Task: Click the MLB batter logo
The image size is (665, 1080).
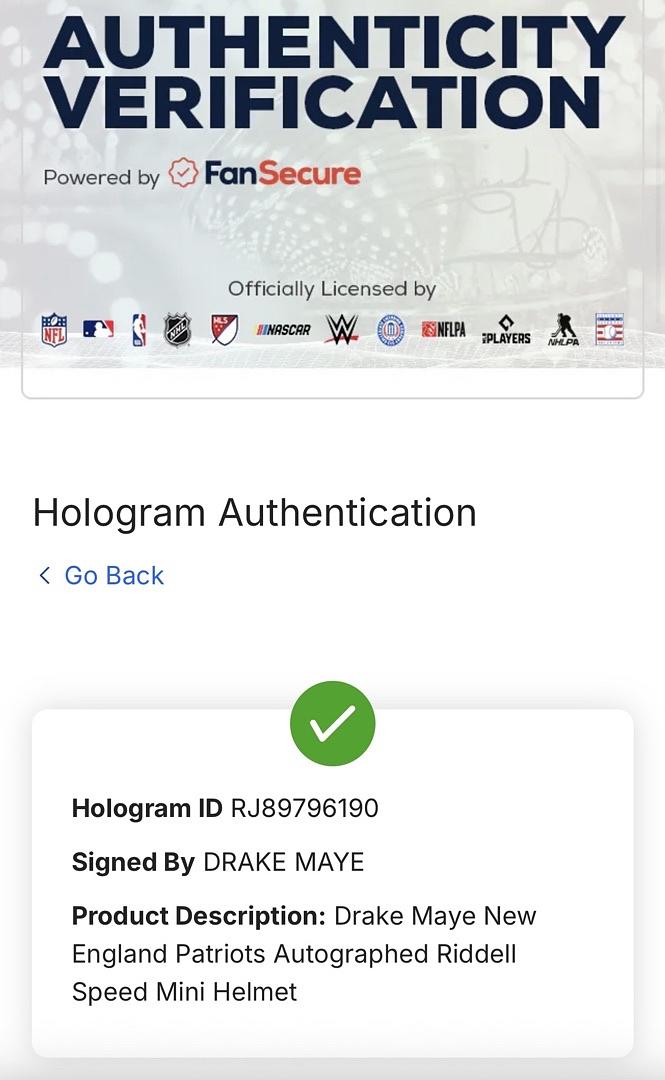Action: pyautogui.click(x=99, y=329)
